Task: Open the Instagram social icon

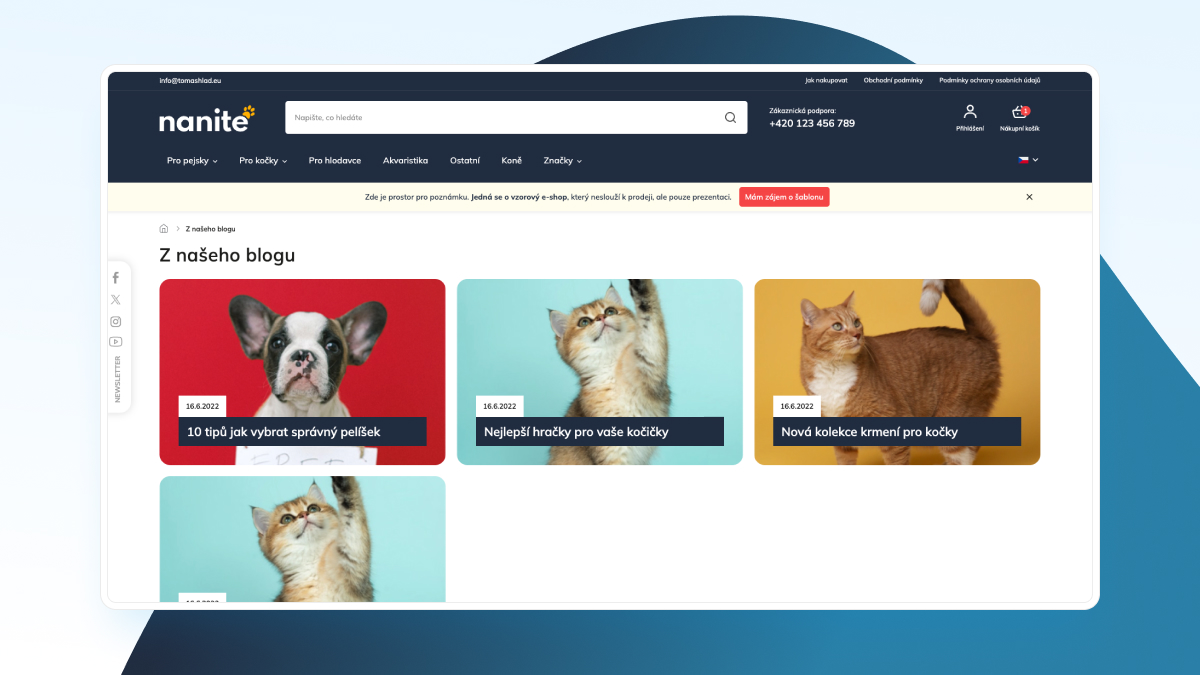Action: (116, 321)
